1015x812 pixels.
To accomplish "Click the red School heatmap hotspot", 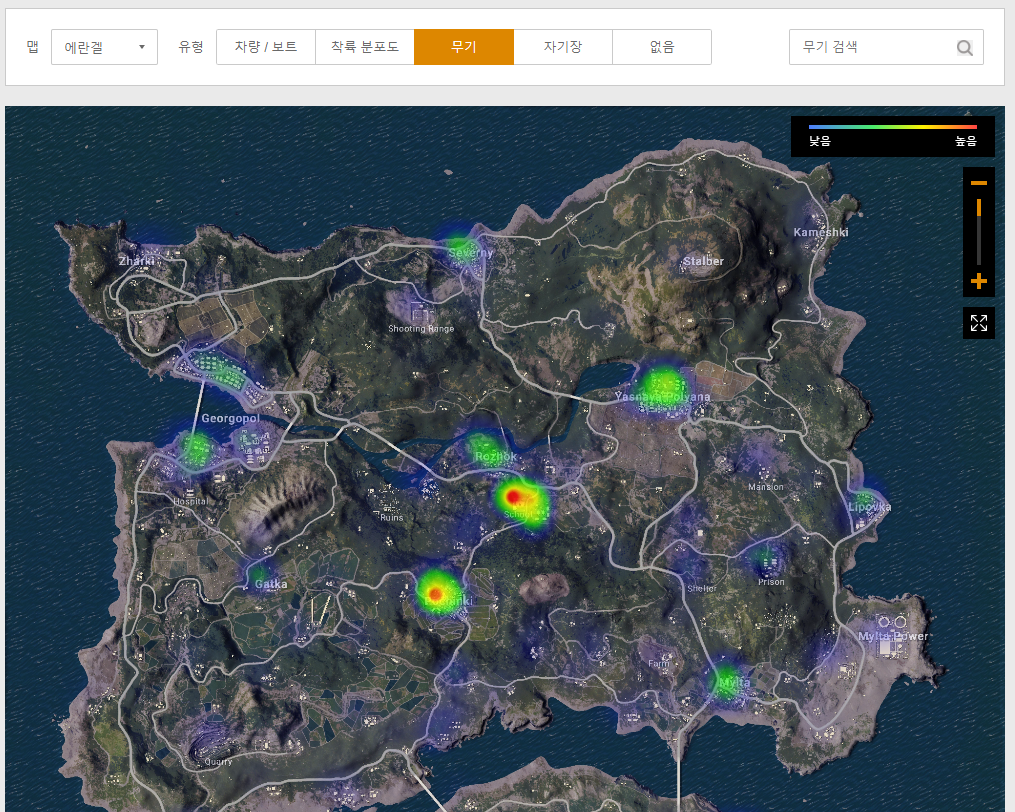I will (x=513, y=497).
